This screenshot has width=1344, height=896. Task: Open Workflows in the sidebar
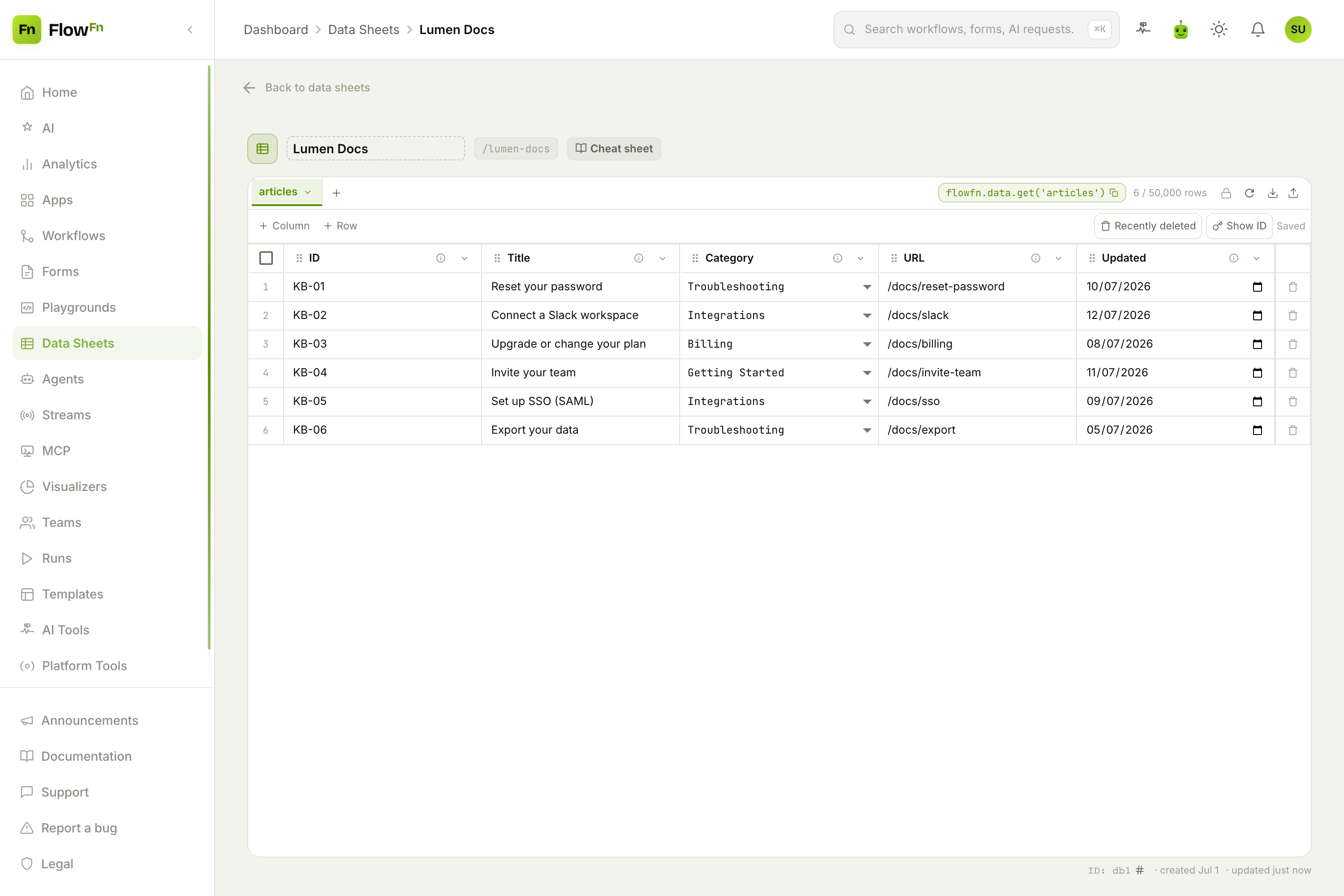pos(107,236)
